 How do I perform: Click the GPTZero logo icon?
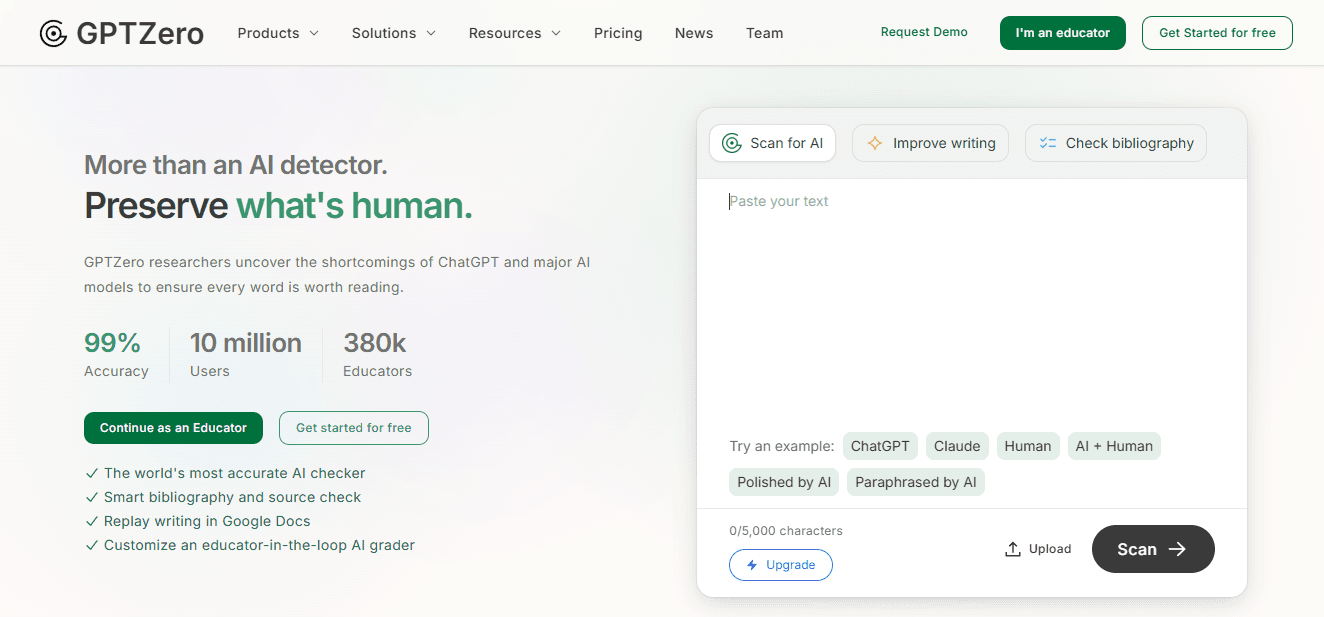click(53, 33)
